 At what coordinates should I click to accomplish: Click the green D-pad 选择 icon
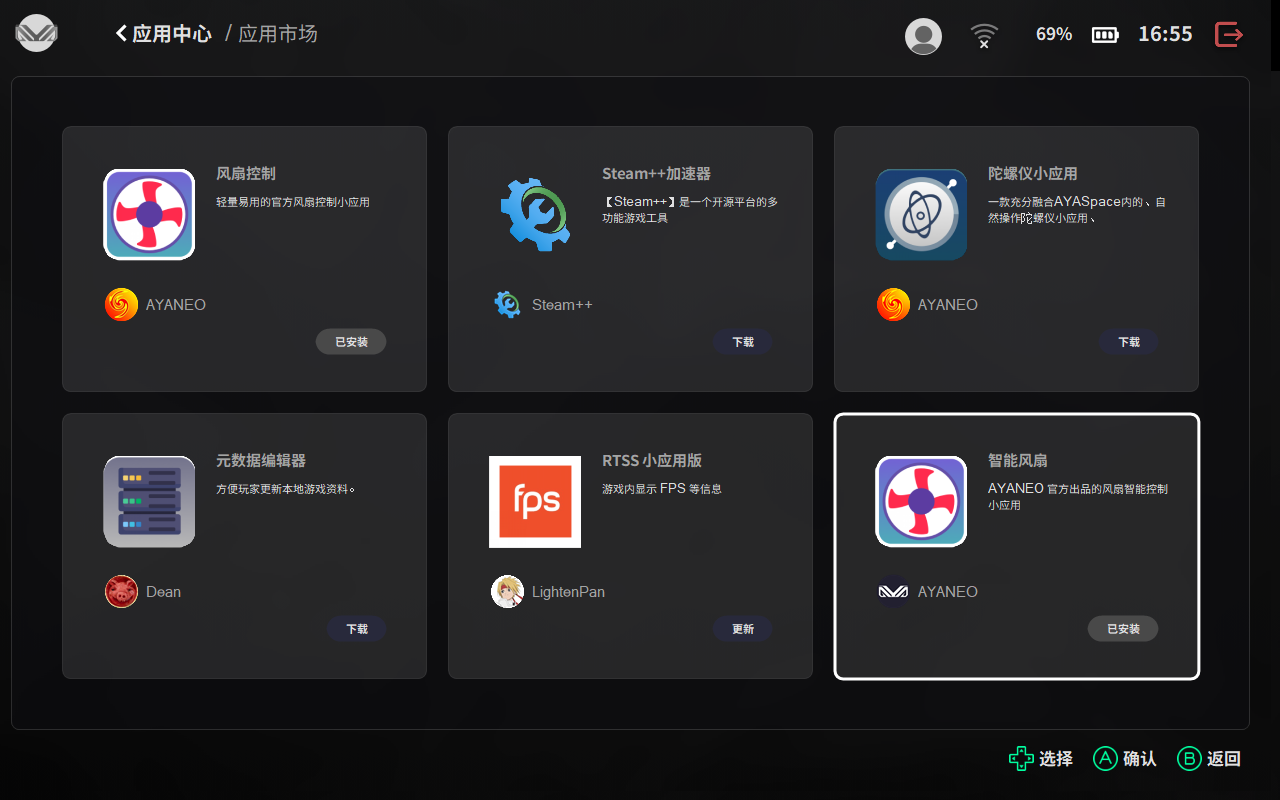click(1021, 759)
